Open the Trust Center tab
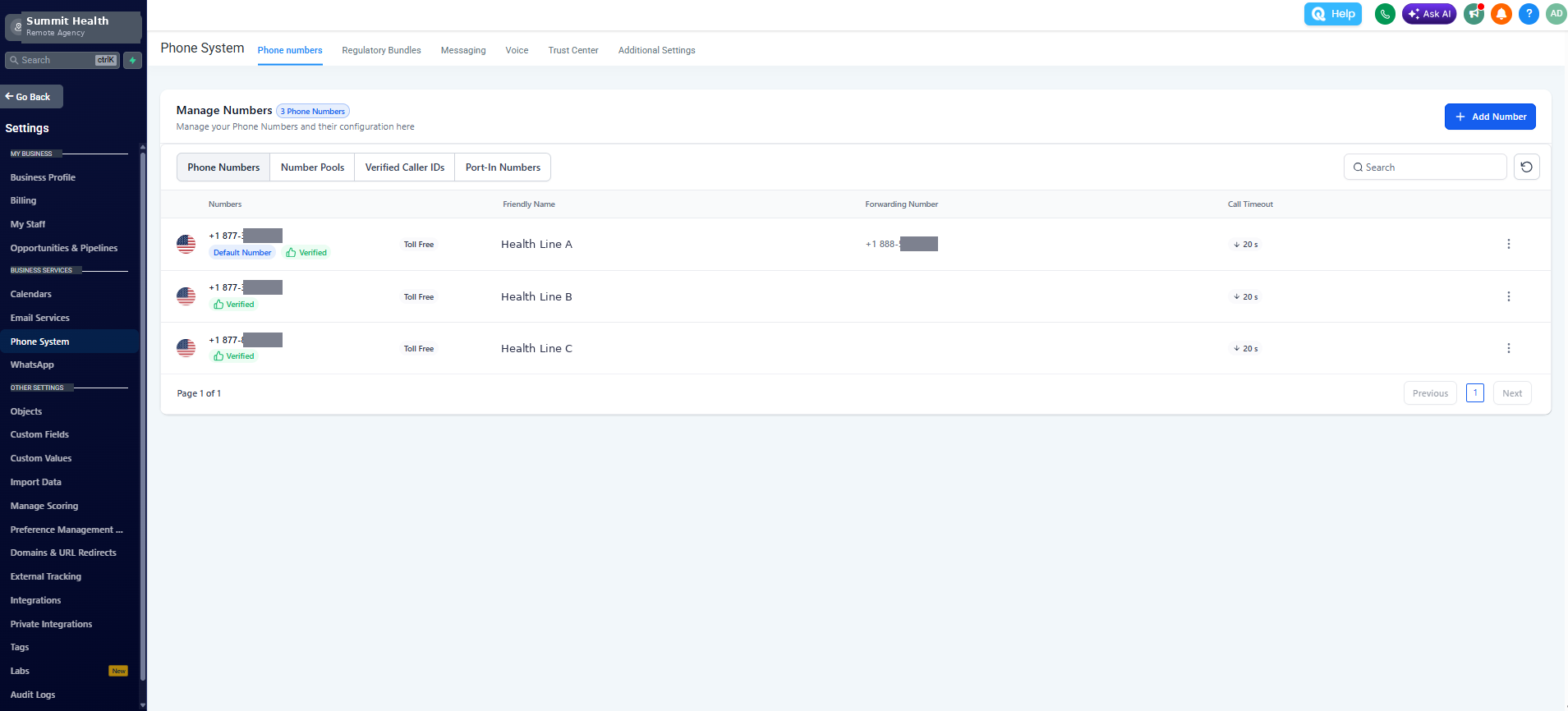Screen dimensions: 1568x711 [x=573, y=50]
